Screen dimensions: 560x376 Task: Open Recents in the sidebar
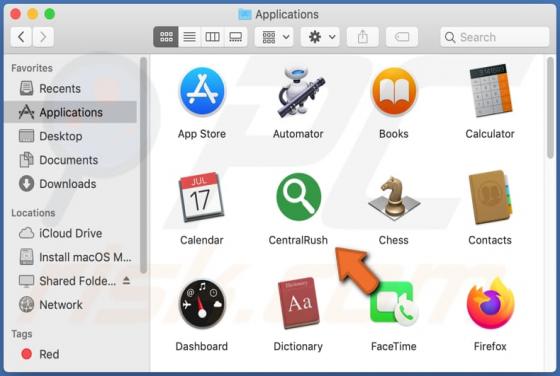click(x=71, y=89)
